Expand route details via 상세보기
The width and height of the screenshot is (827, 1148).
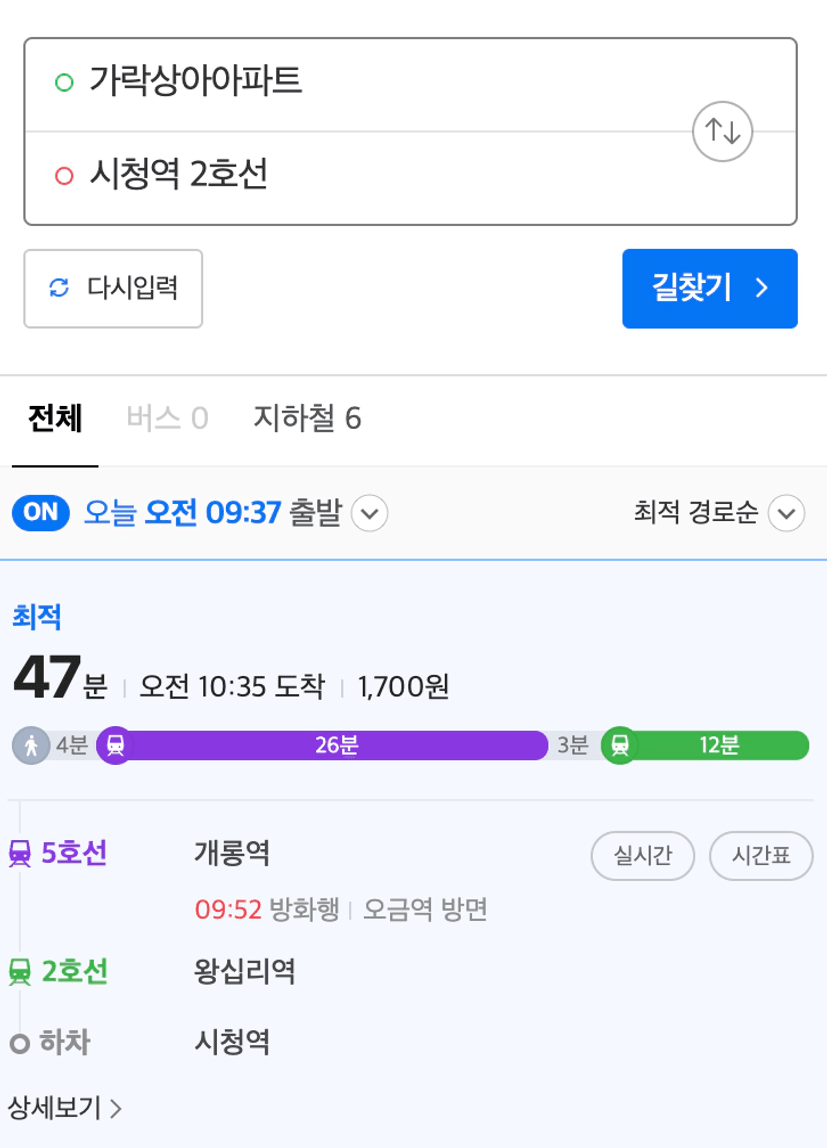pos(64,1108)
